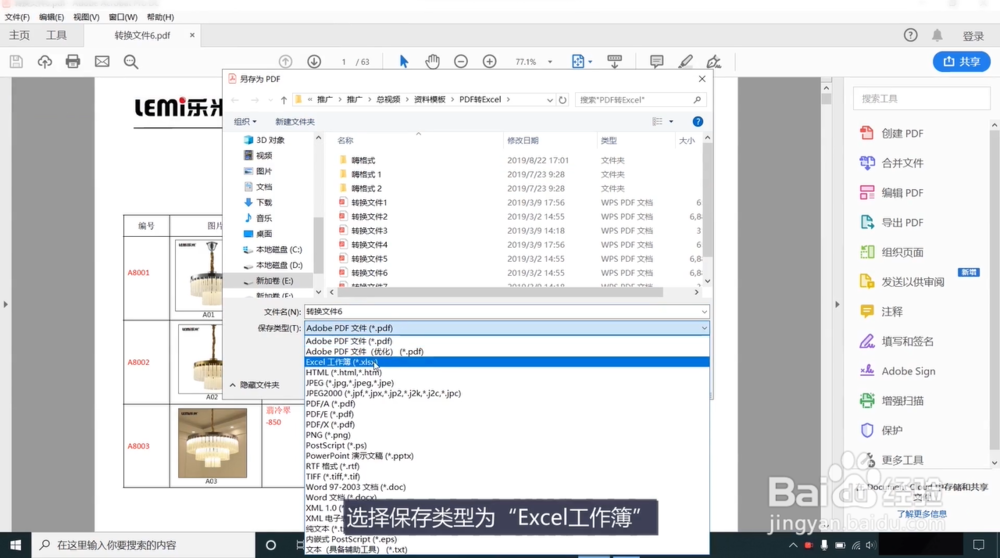Click the scrolling mode toolbar icon
The width and height of the screenshot is (1000, 558).
(614, 61)
